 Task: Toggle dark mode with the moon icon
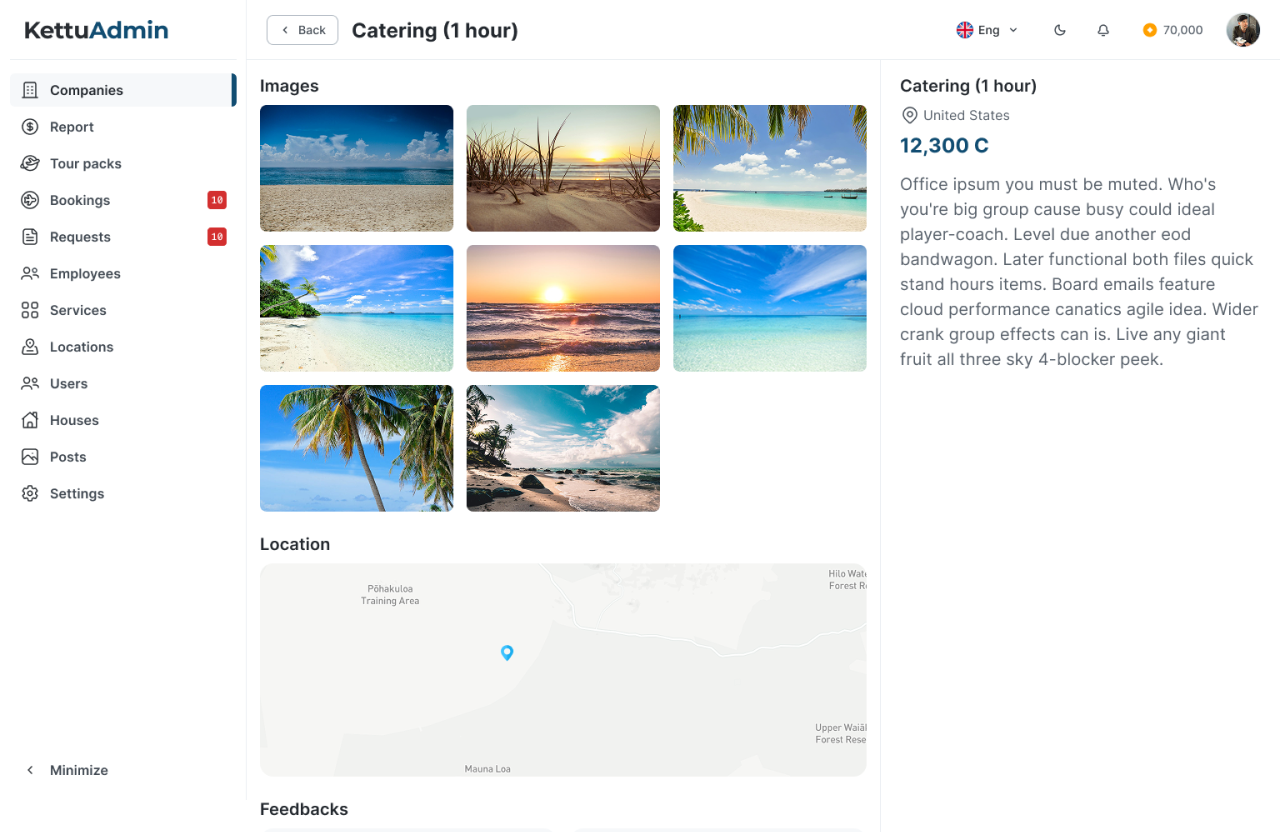pos(1060,30)
